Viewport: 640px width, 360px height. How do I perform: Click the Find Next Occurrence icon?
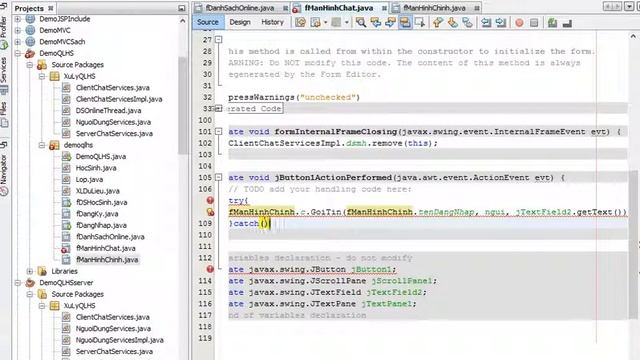(x=390, y=22)
